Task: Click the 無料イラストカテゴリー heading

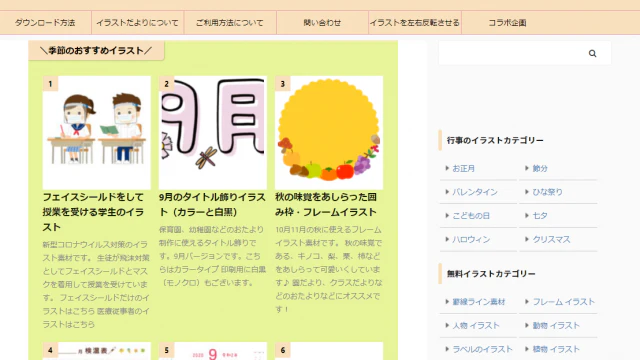Action: point(491,274)
